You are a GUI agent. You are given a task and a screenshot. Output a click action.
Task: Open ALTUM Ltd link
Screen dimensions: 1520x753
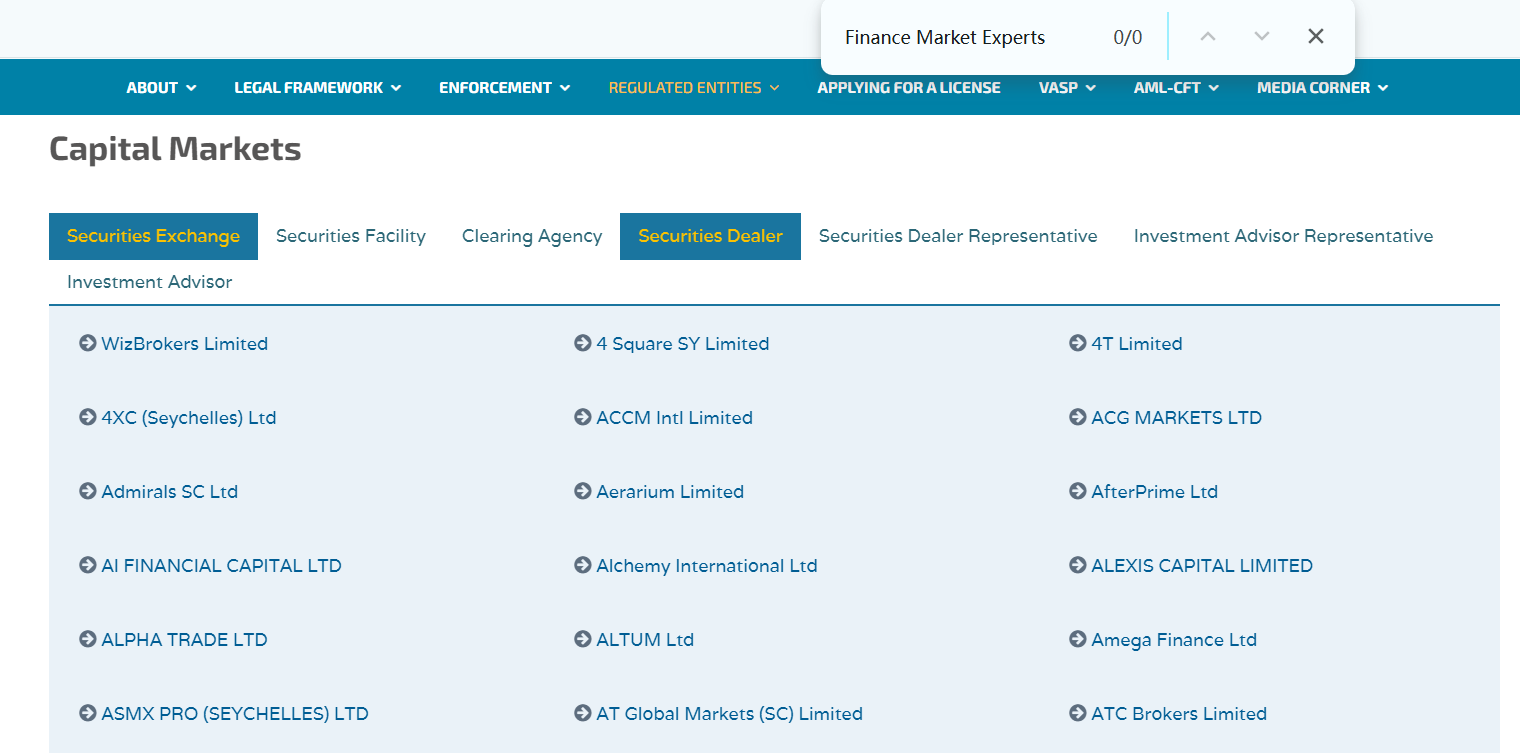click(645, 639)
